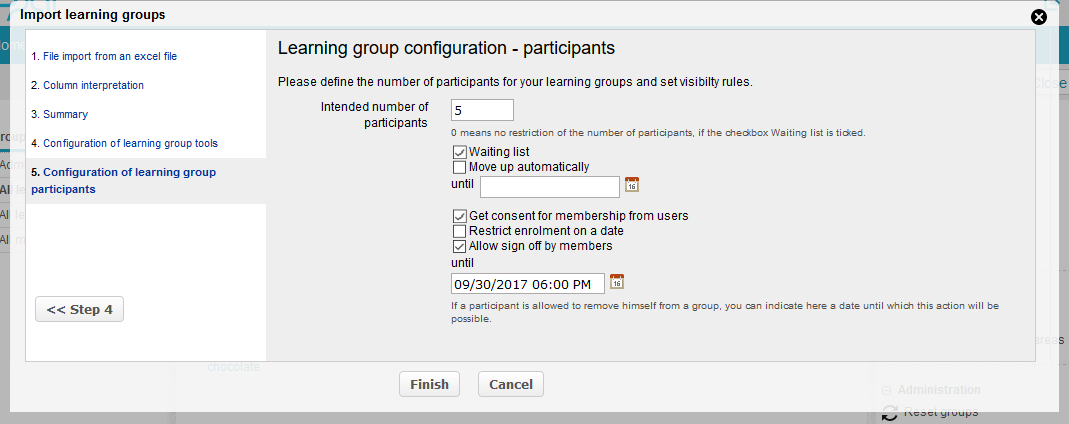Disable Allow sign off by members
The height and width of the screenshot is (424, 1069).
coord(460,246)
